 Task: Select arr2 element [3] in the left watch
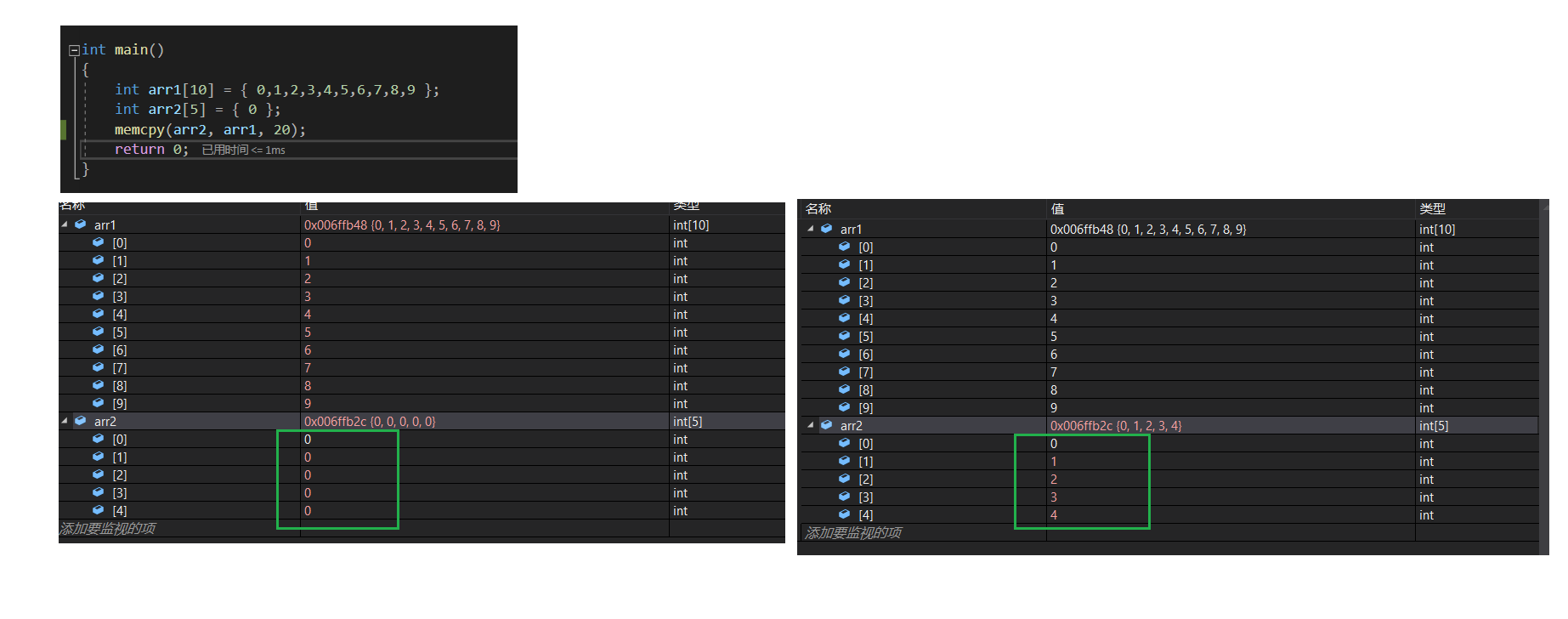coord(422,492)
